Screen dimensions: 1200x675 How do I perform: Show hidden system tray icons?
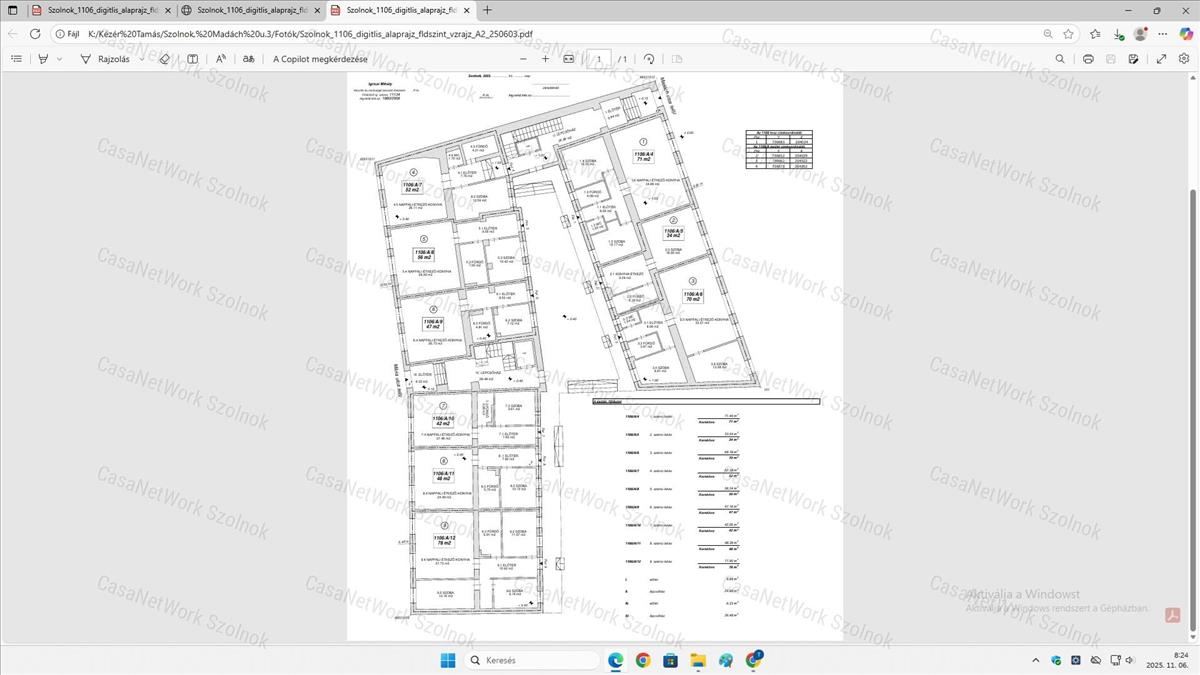(x=1037, y=660)
